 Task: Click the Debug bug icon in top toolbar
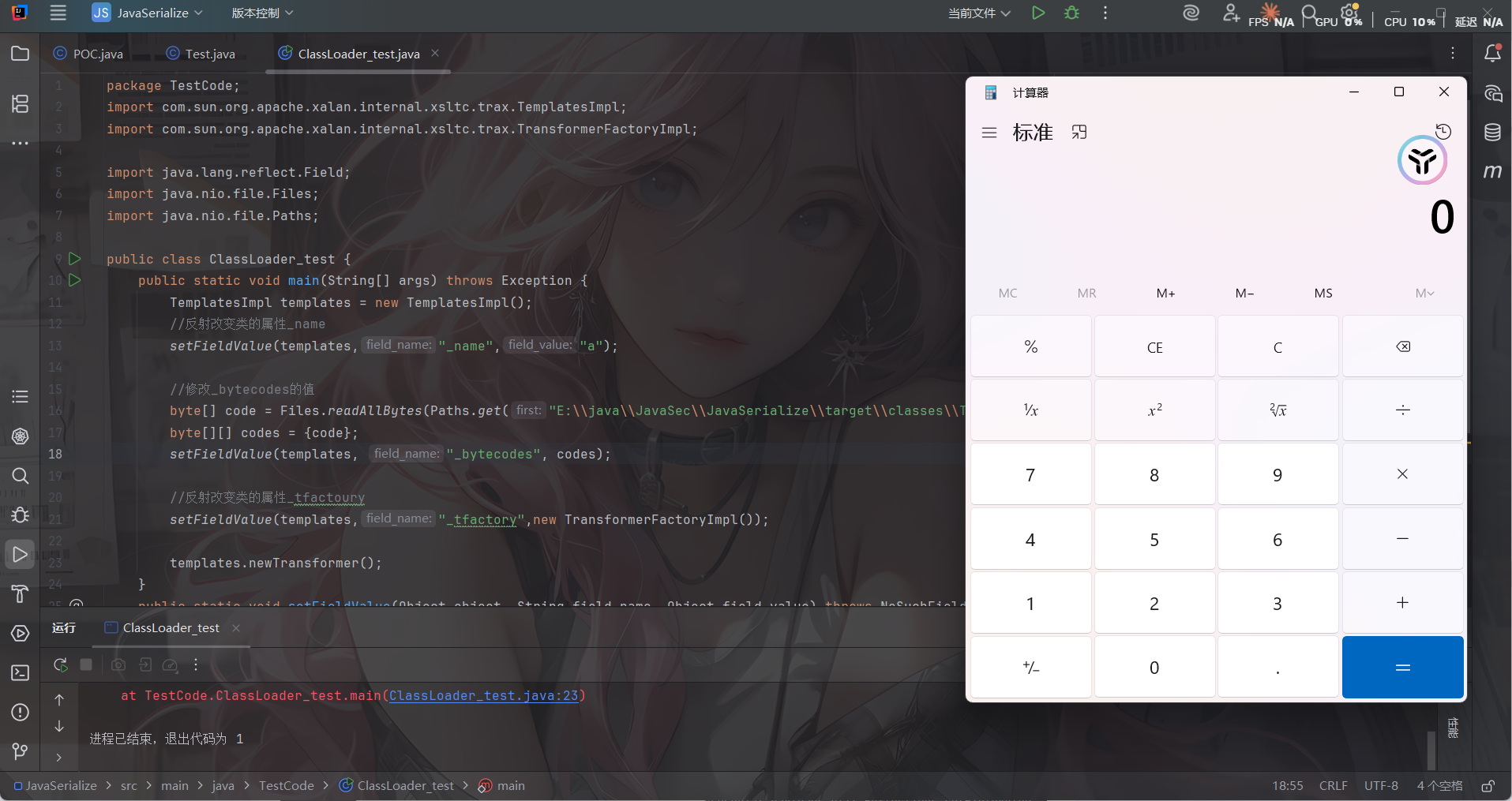pos(1071,13)
